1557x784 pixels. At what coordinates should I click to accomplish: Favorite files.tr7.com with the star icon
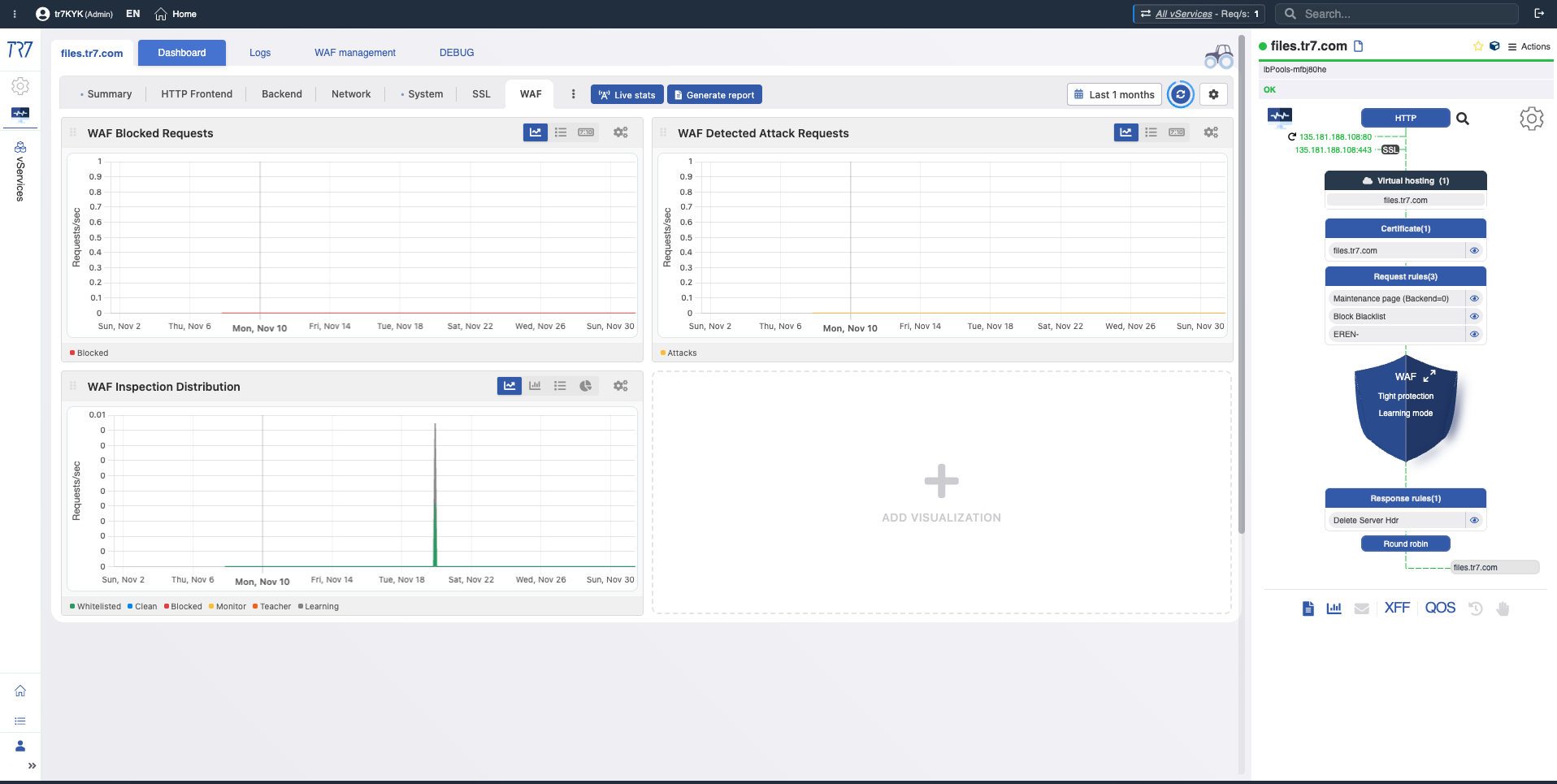click(x=1478, y=46)
